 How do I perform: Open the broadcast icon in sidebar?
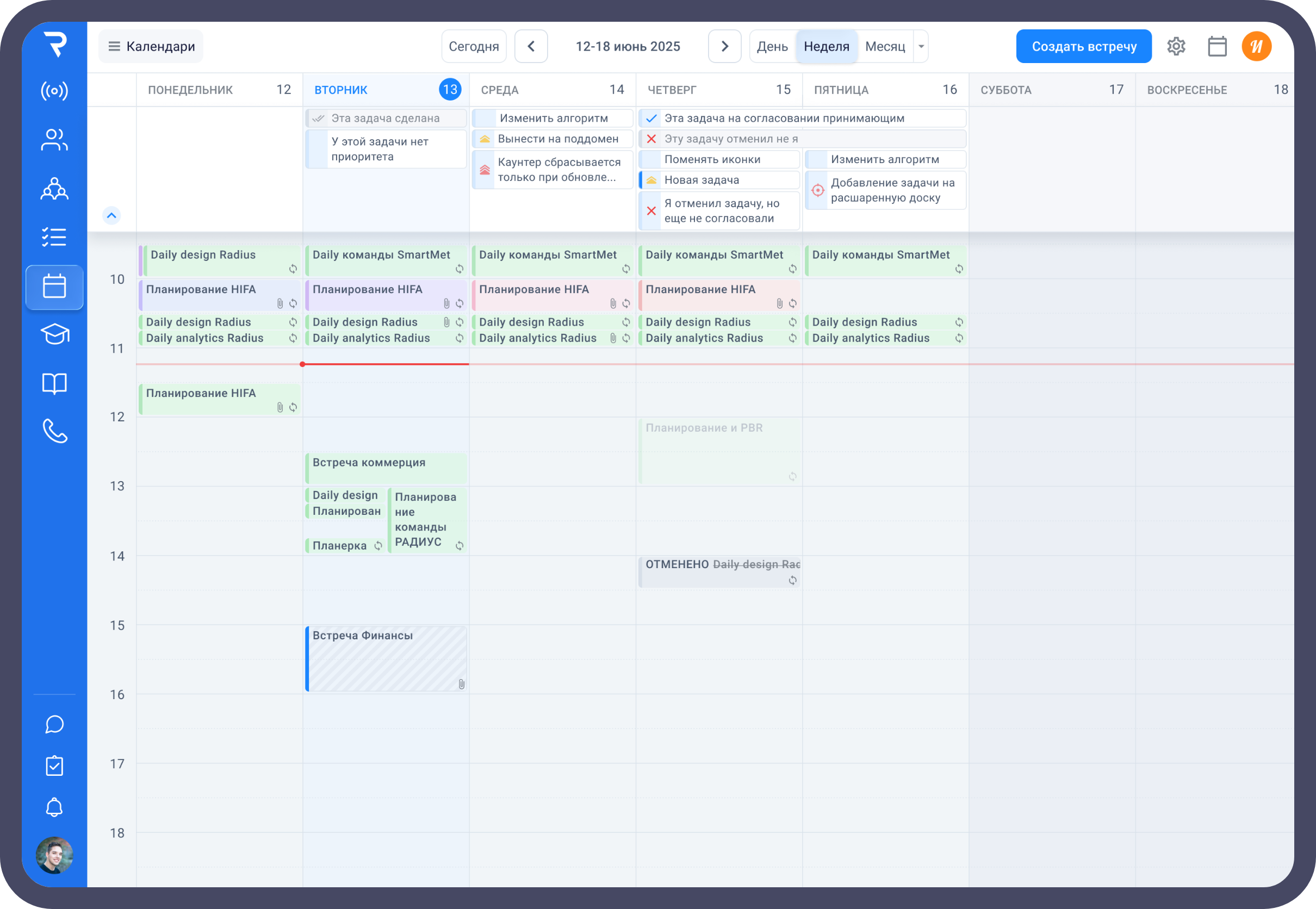click(54, 91)
